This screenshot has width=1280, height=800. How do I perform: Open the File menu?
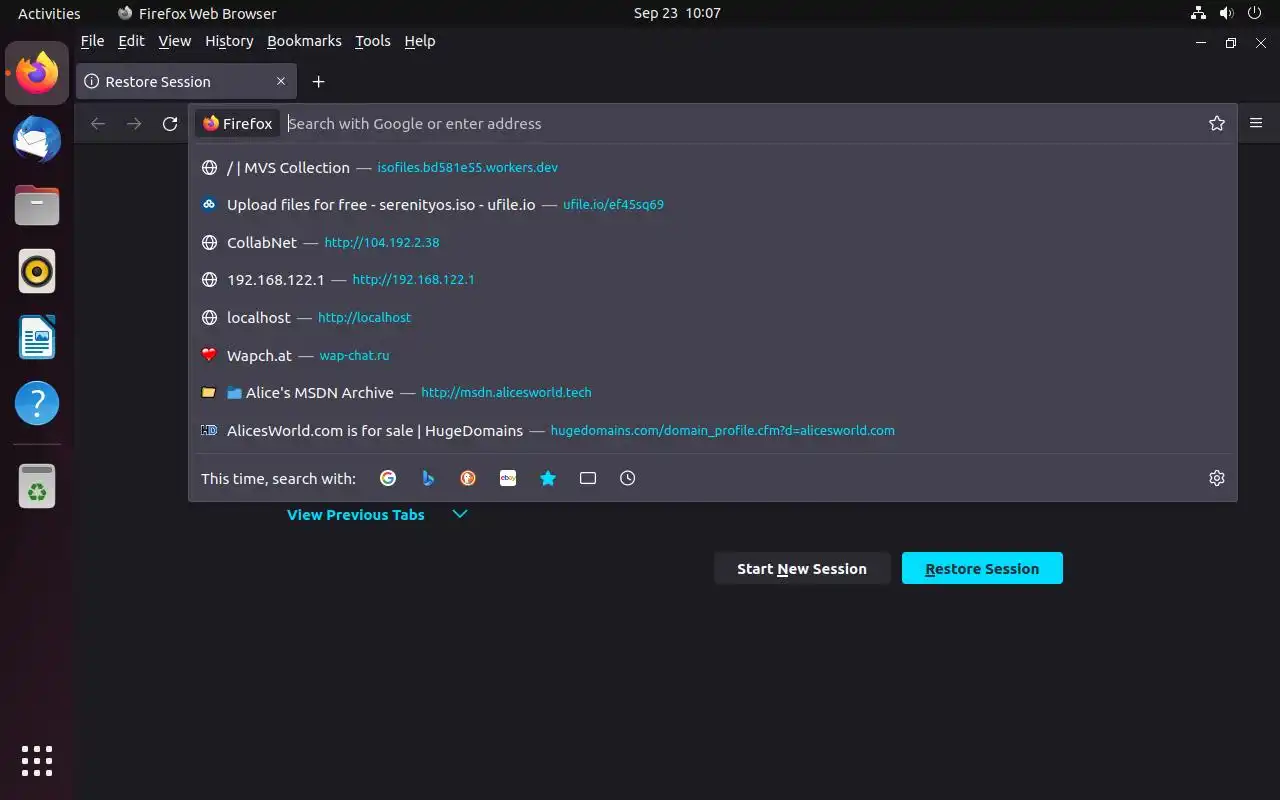tap(92, 41)
